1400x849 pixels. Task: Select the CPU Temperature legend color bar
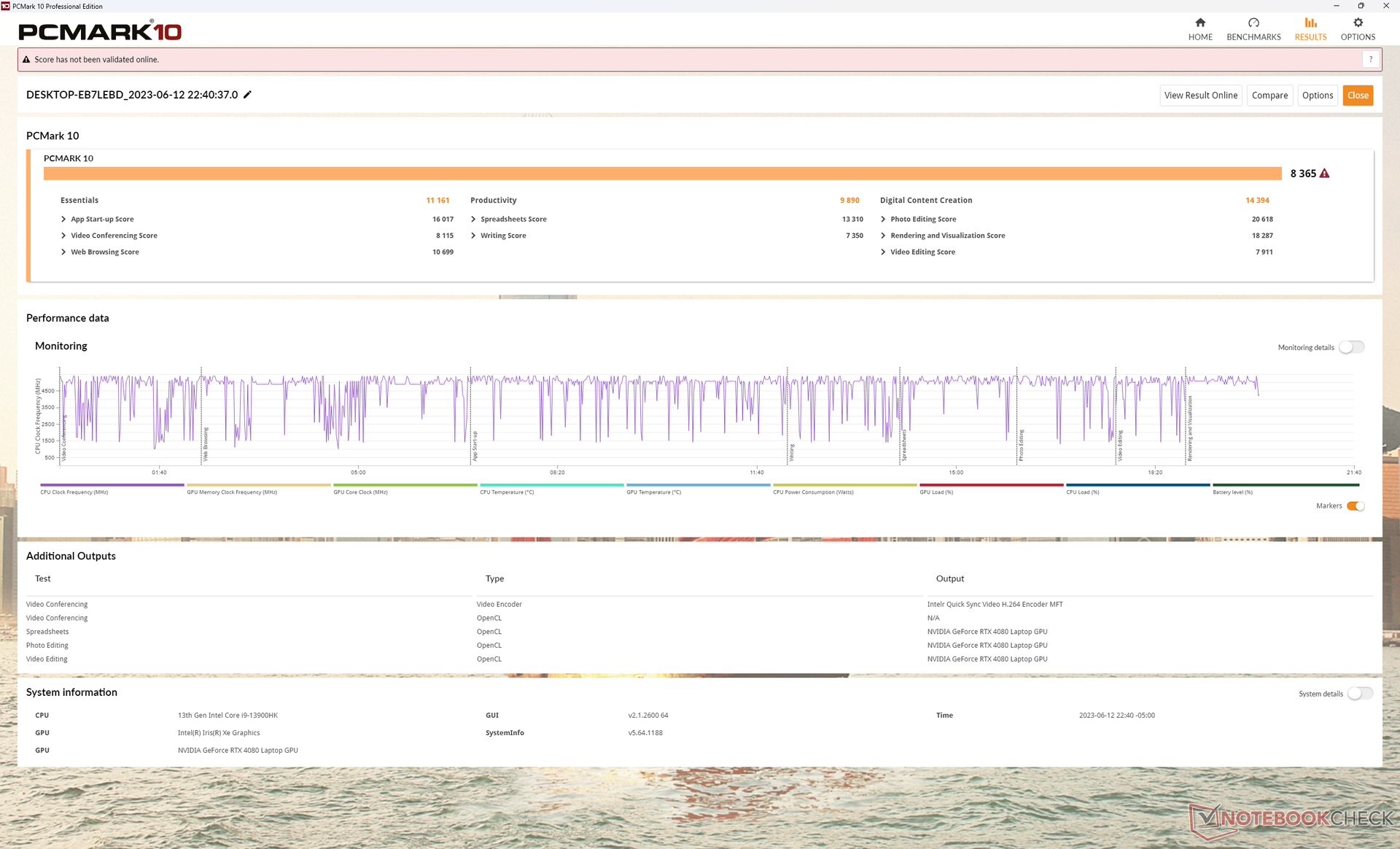pos(551,485)
